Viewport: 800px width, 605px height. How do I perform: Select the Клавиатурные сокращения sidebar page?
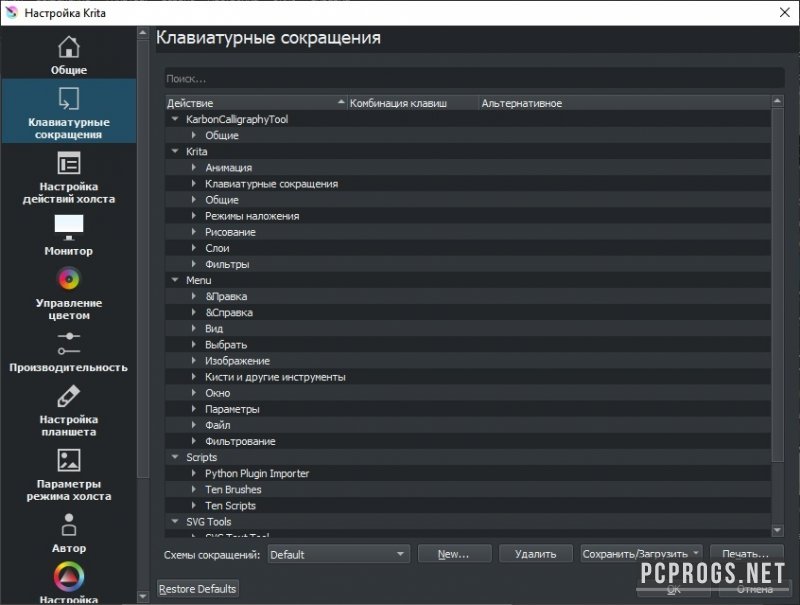[x=68, y=111]
